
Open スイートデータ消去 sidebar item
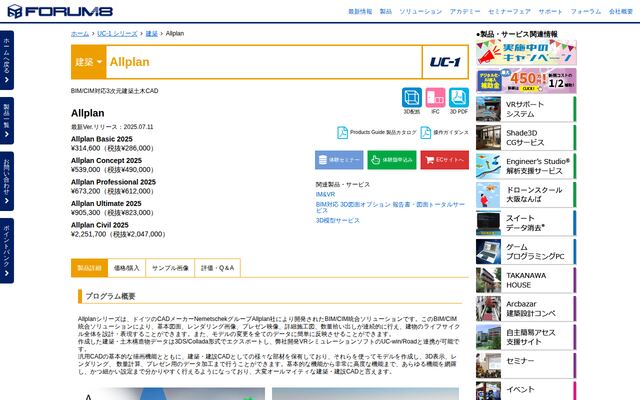pos(526,223)
